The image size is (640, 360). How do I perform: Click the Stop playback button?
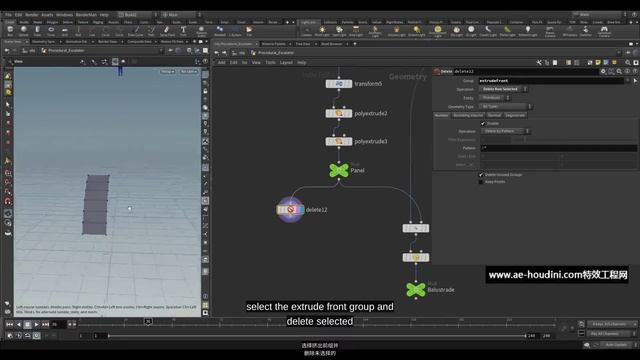[x=27, y=324]
